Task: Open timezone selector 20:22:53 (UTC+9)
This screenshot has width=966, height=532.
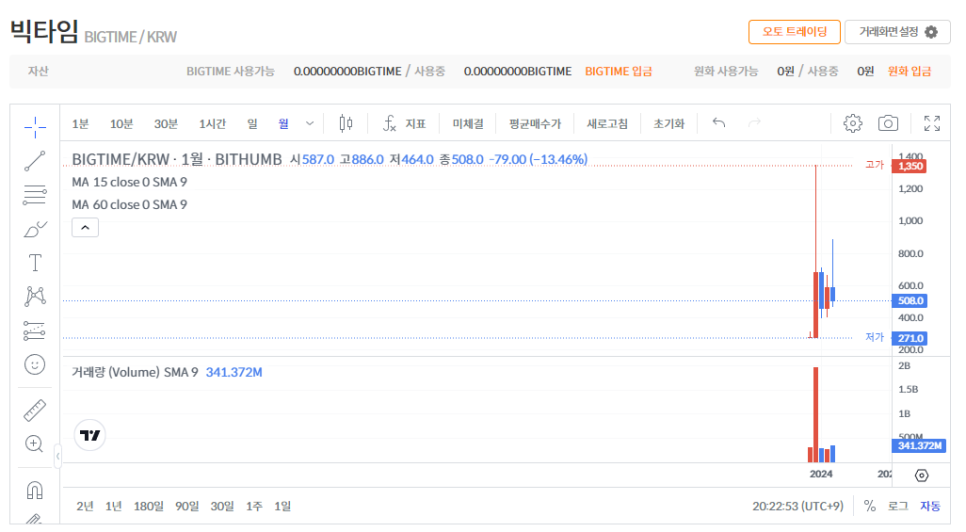Action: (798, 506)
